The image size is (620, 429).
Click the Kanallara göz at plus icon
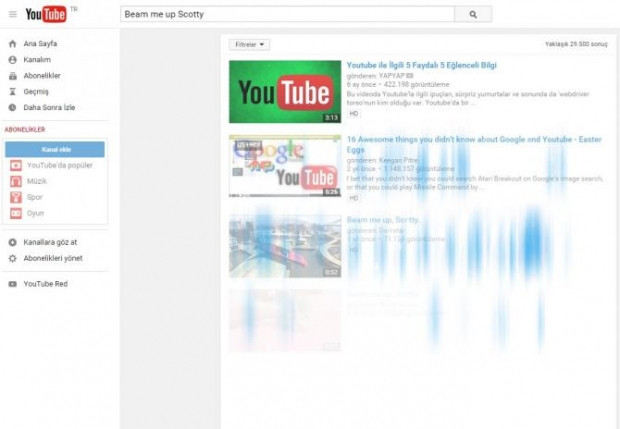(13, 242)
